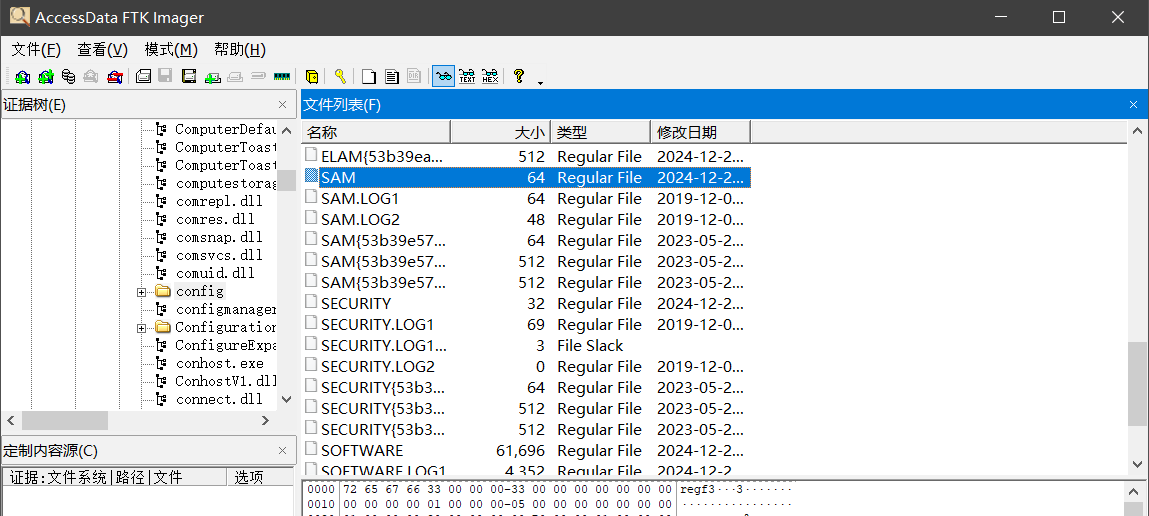Click Detect EFS Encryption key icon
1149x516 pixels.
[x=340, y=76]
